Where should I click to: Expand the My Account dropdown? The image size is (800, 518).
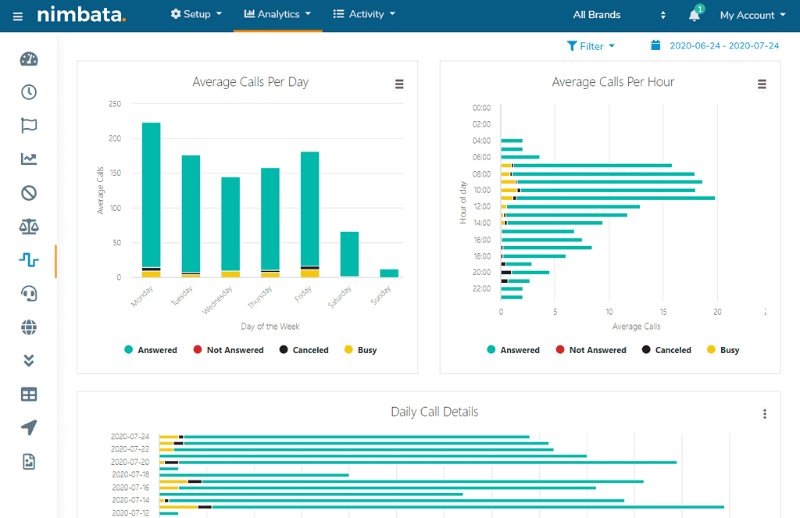[753, 15]
